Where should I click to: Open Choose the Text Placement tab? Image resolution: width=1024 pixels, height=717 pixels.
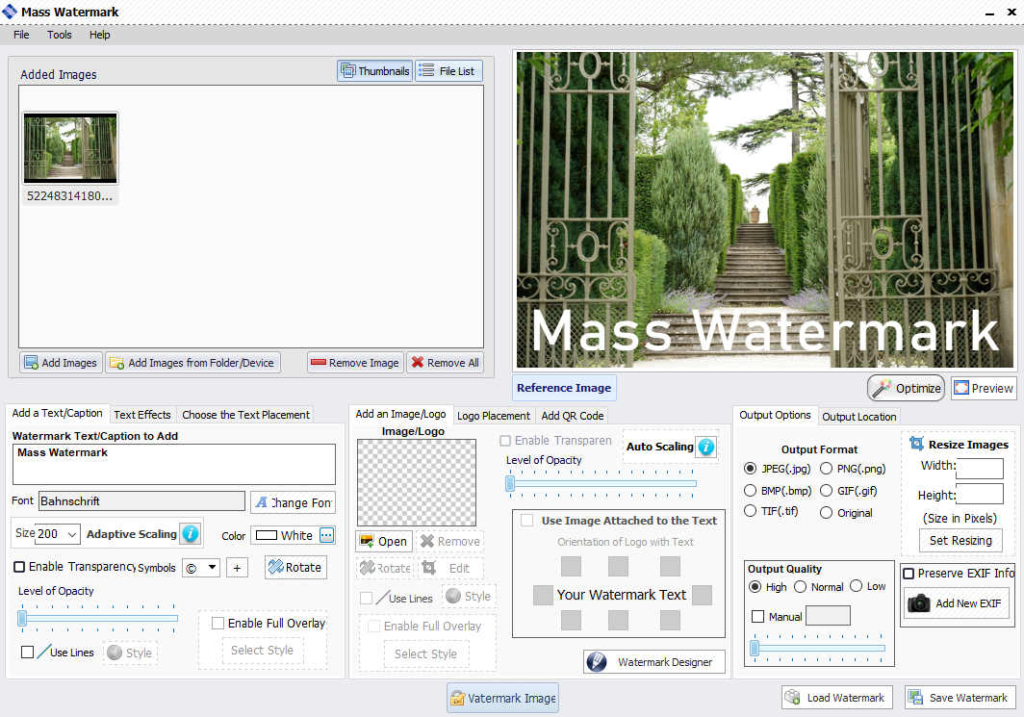click(246, 415)
